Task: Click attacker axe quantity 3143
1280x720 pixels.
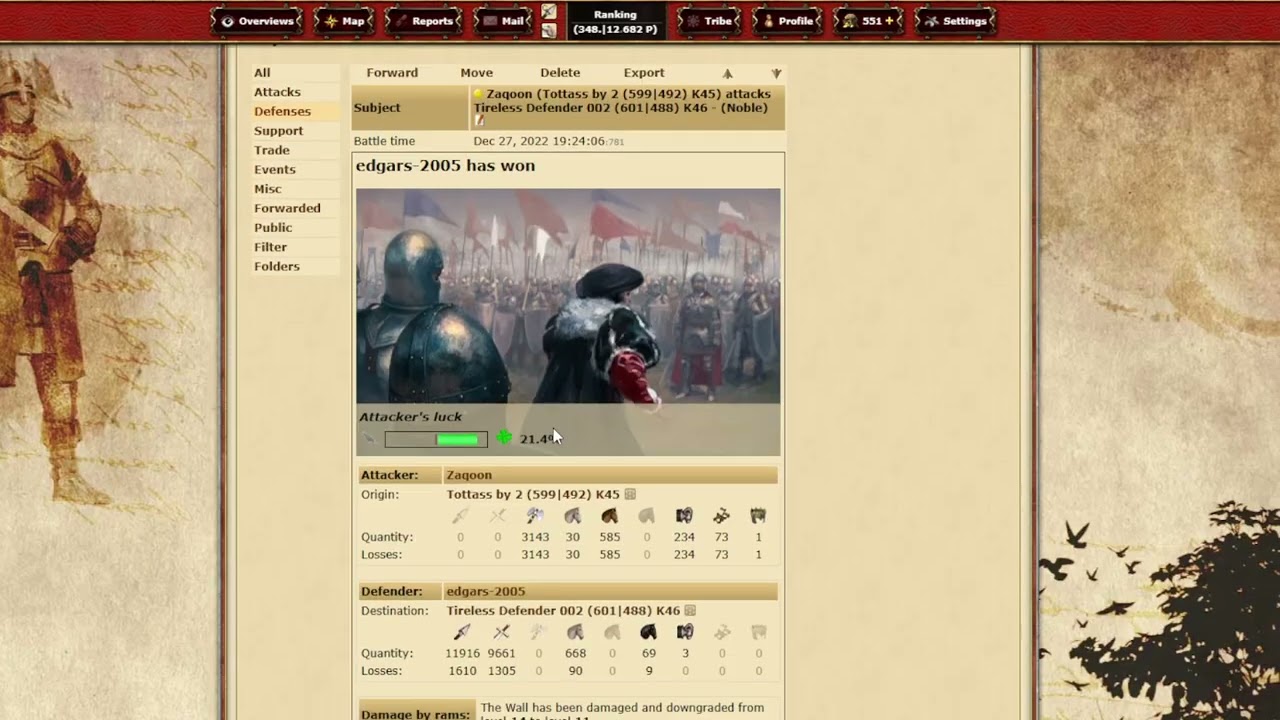Action: (535, 537)
